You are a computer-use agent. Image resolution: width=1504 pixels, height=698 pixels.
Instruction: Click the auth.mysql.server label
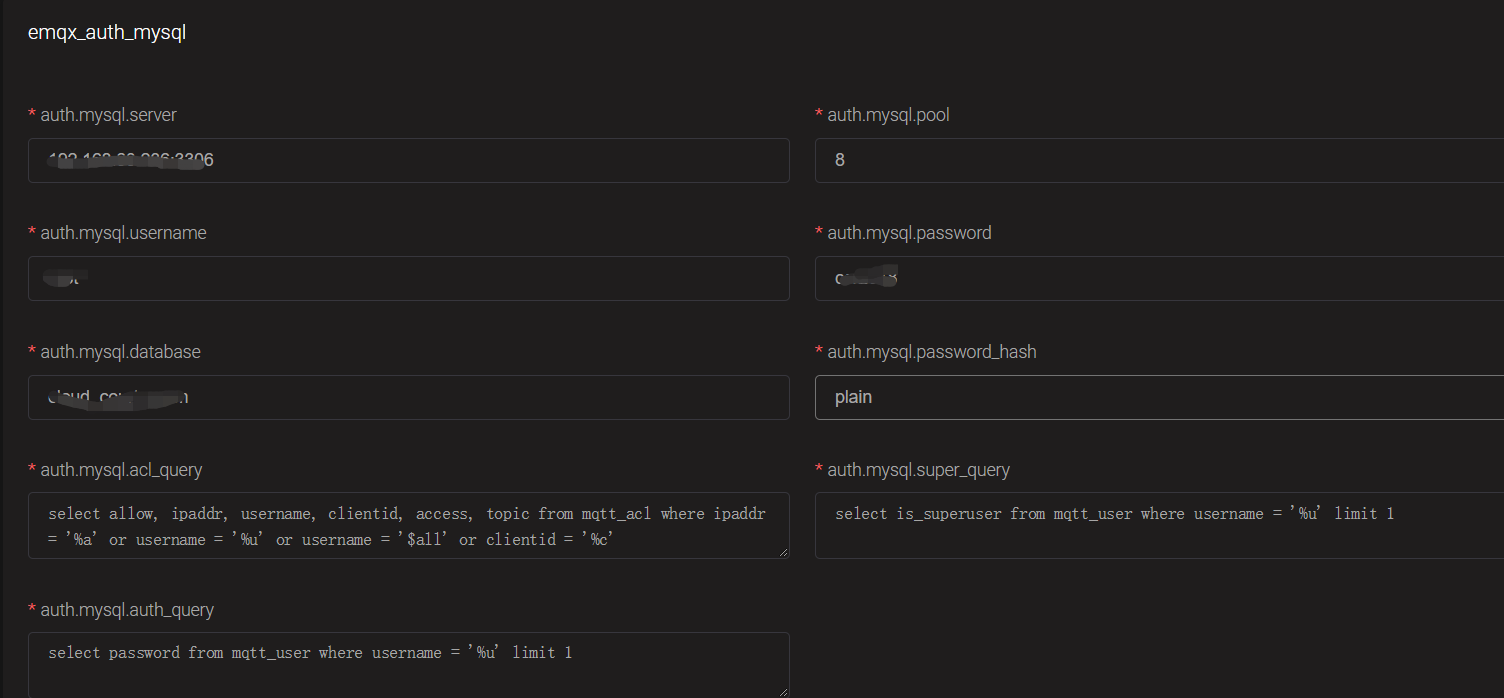108,115
